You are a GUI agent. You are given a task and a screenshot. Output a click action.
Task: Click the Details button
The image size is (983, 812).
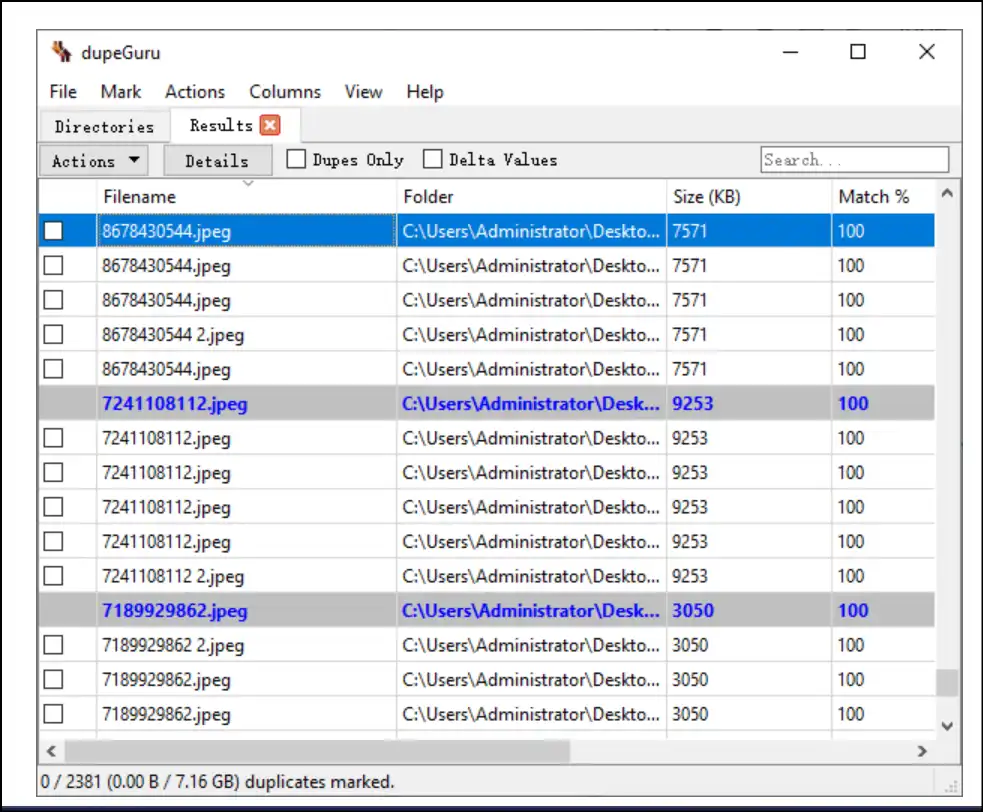click(x=216, y=160)
